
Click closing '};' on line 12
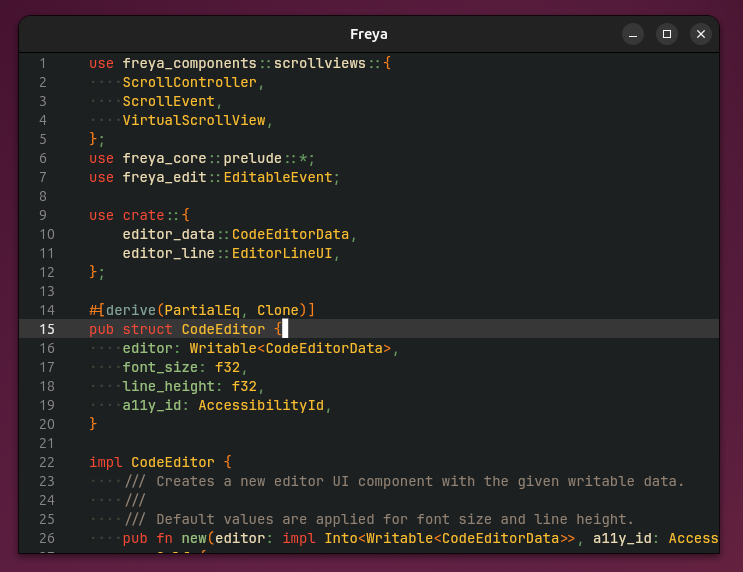click(97, 272)
